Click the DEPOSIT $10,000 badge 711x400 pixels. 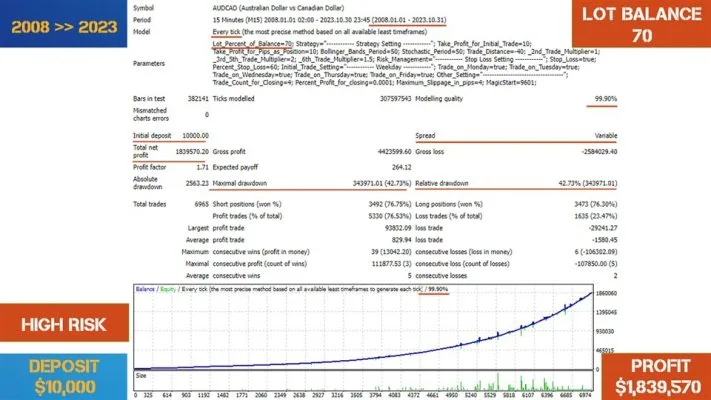[x=63, y=377]
